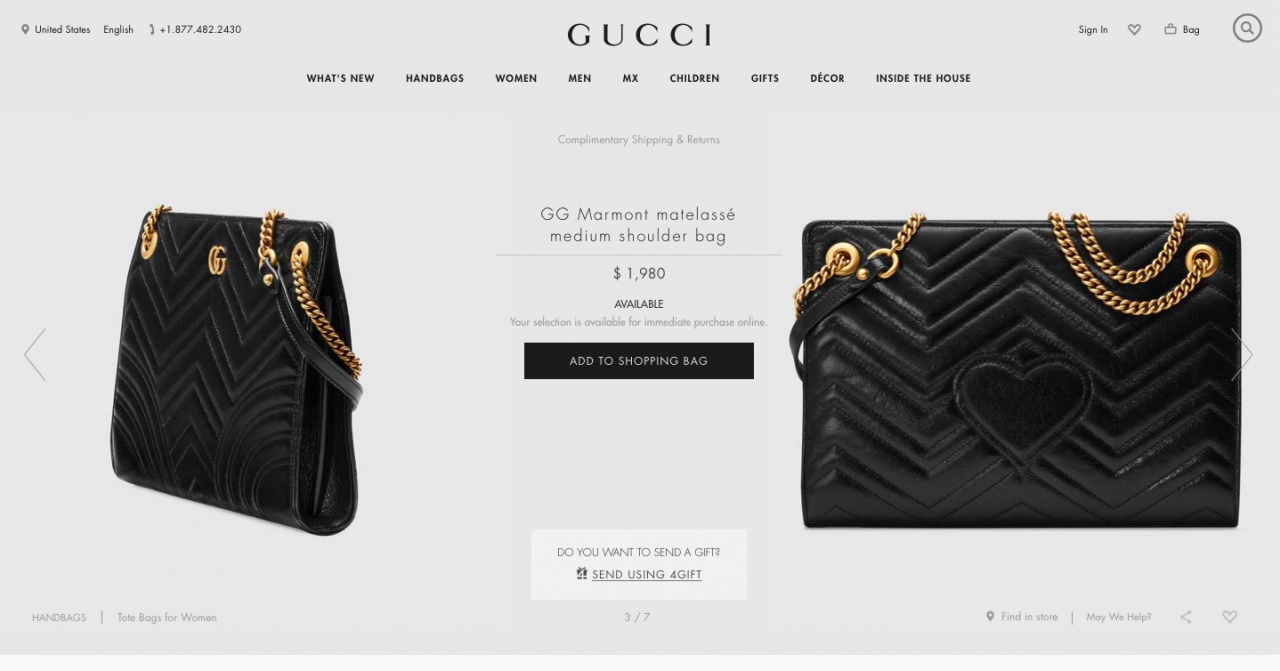Open the Inside the House menu
This screenshot has width=1280, height=671.
pos(923,78)
